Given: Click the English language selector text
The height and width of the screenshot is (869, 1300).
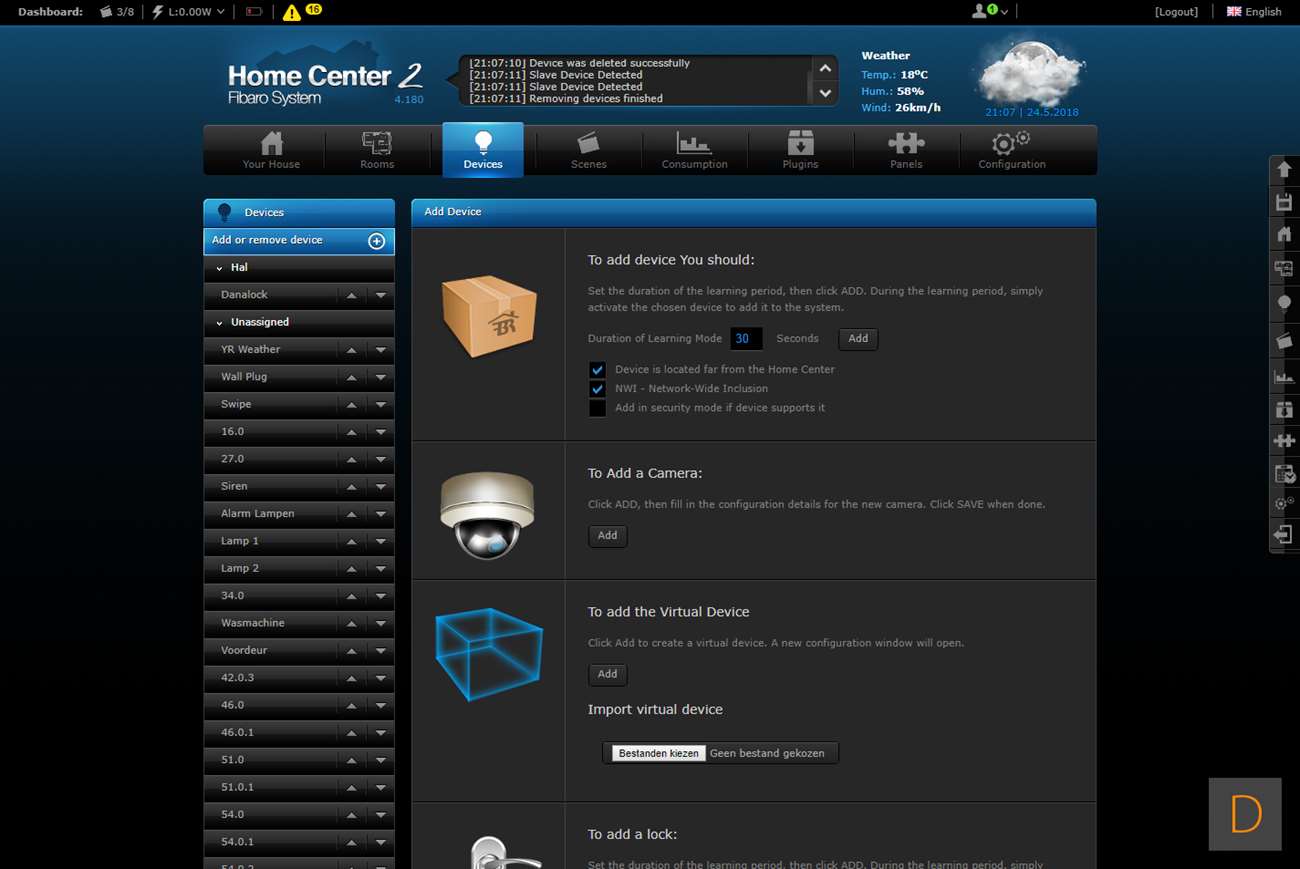Looking at the screenshot, I should 1263,12.
